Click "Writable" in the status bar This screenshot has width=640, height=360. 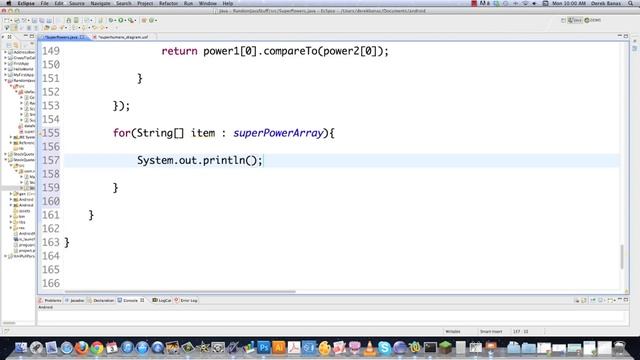coord(453,331)
